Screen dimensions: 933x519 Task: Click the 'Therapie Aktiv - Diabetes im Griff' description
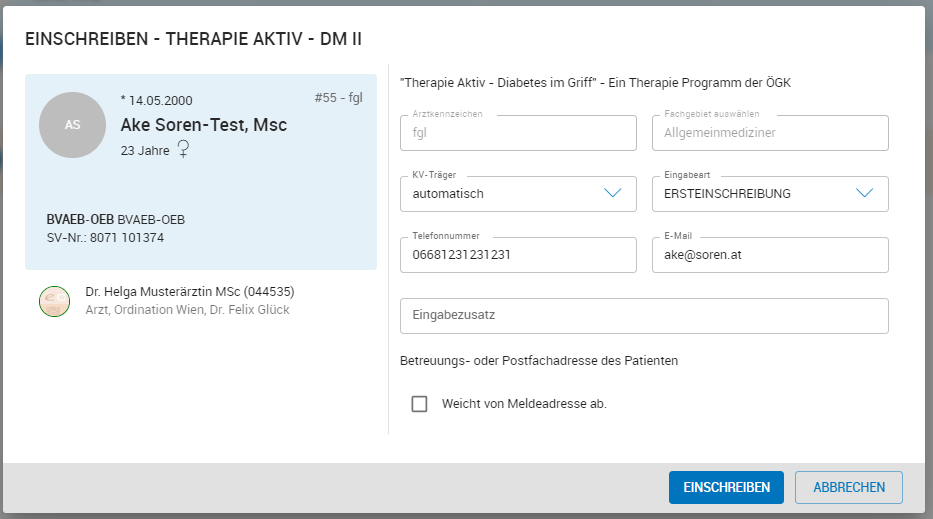[596, 83]
